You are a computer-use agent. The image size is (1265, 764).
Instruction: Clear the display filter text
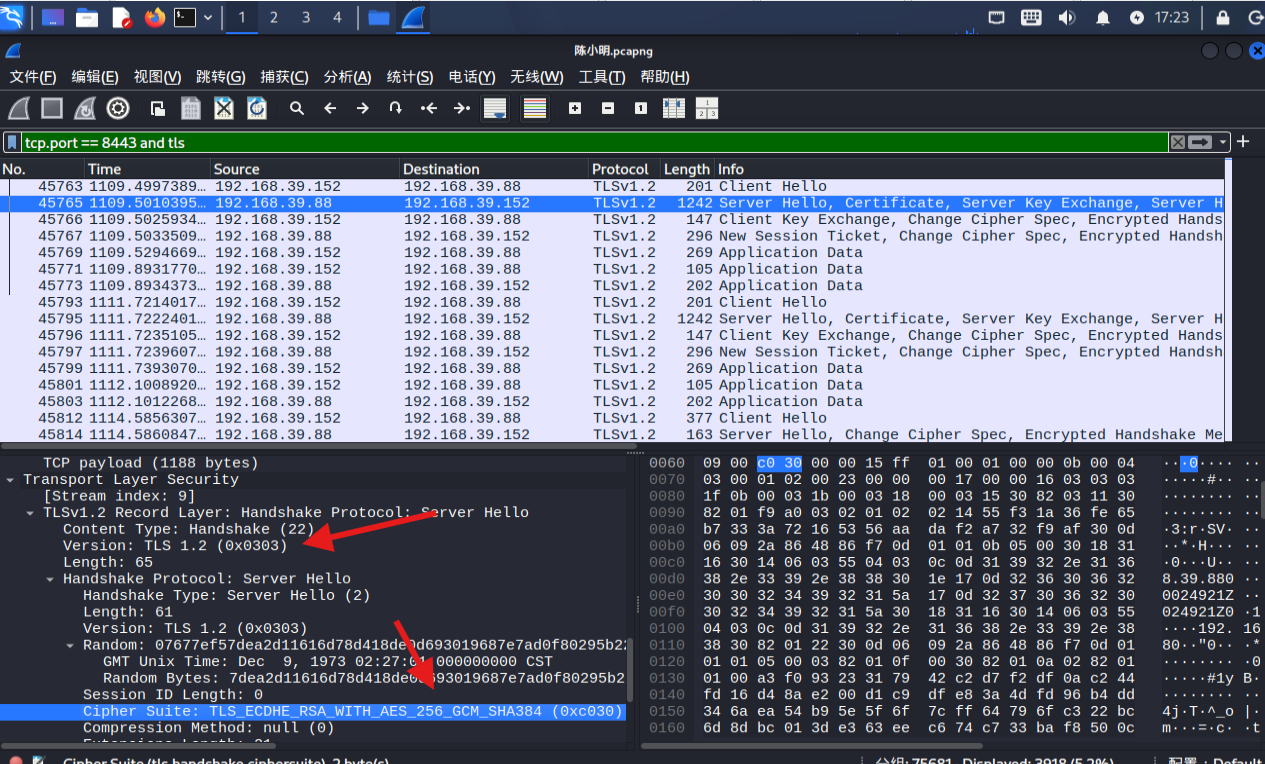coord(1178,142)
